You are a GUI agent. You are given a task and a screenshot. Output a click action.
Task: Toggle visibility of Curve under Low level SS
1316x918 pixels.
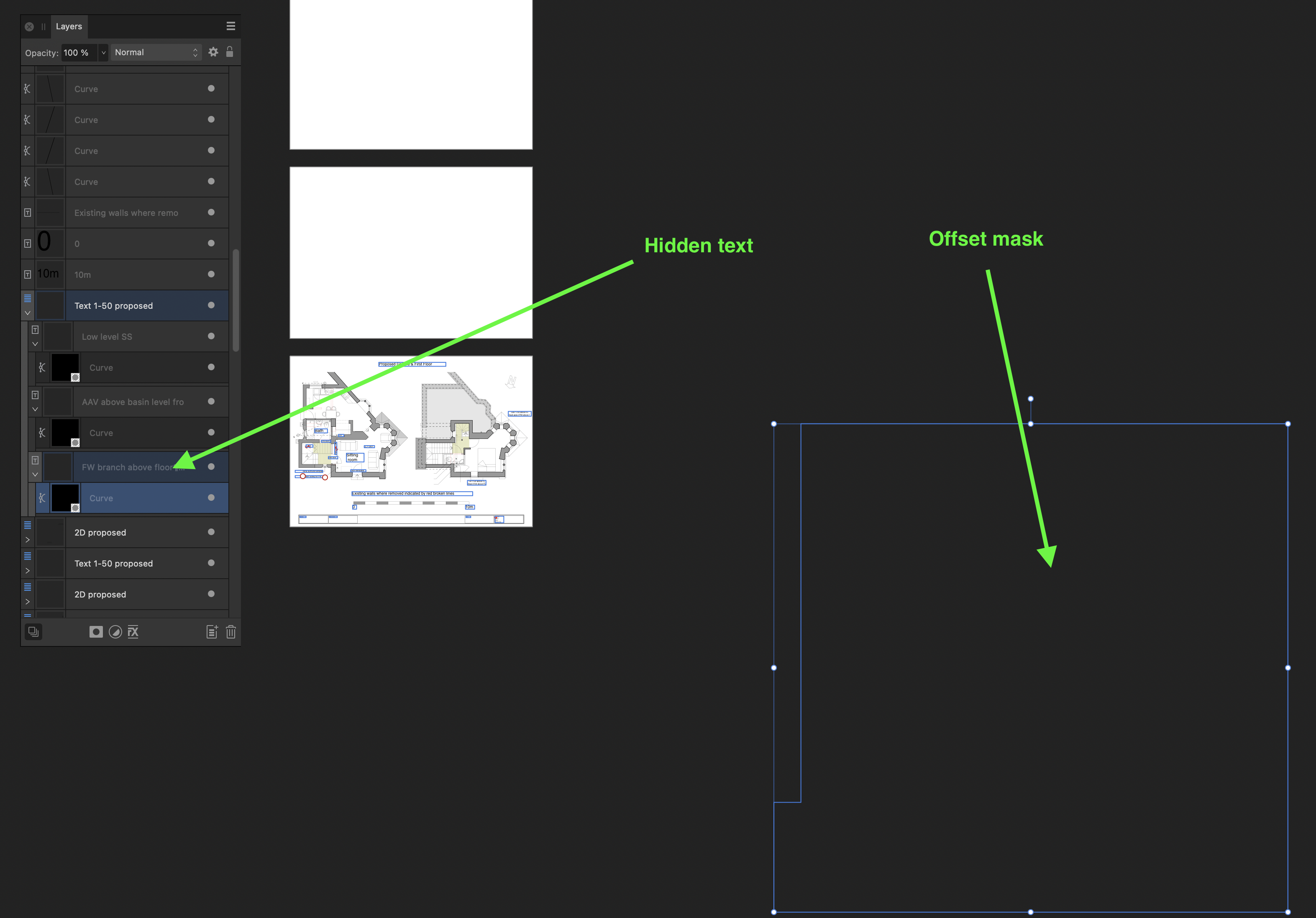point(211,367)
